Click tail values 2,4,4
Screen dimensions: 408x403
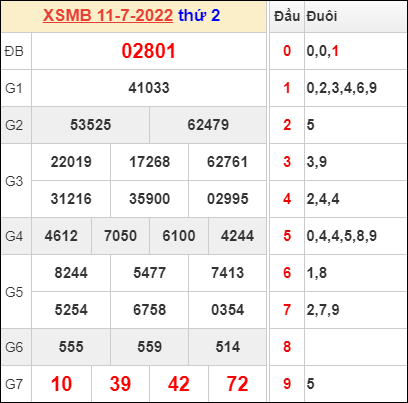(x=323, y=199)
